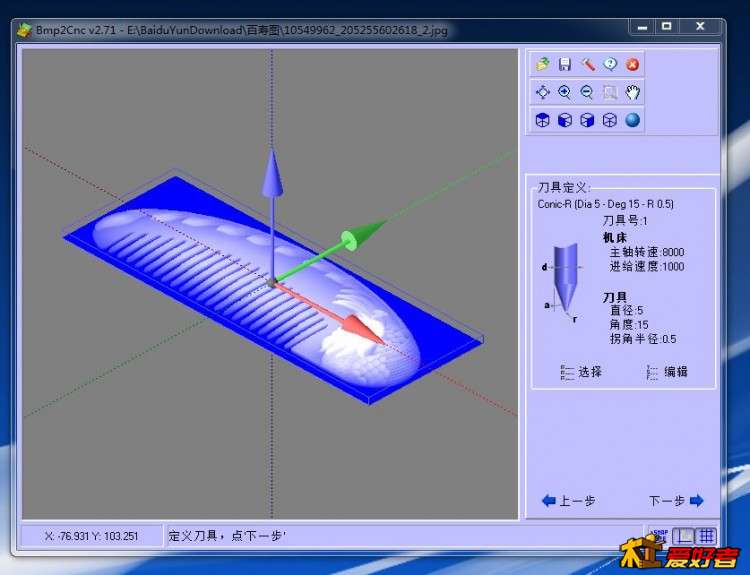Click the floppy disk save icon

tap(565, 64)
